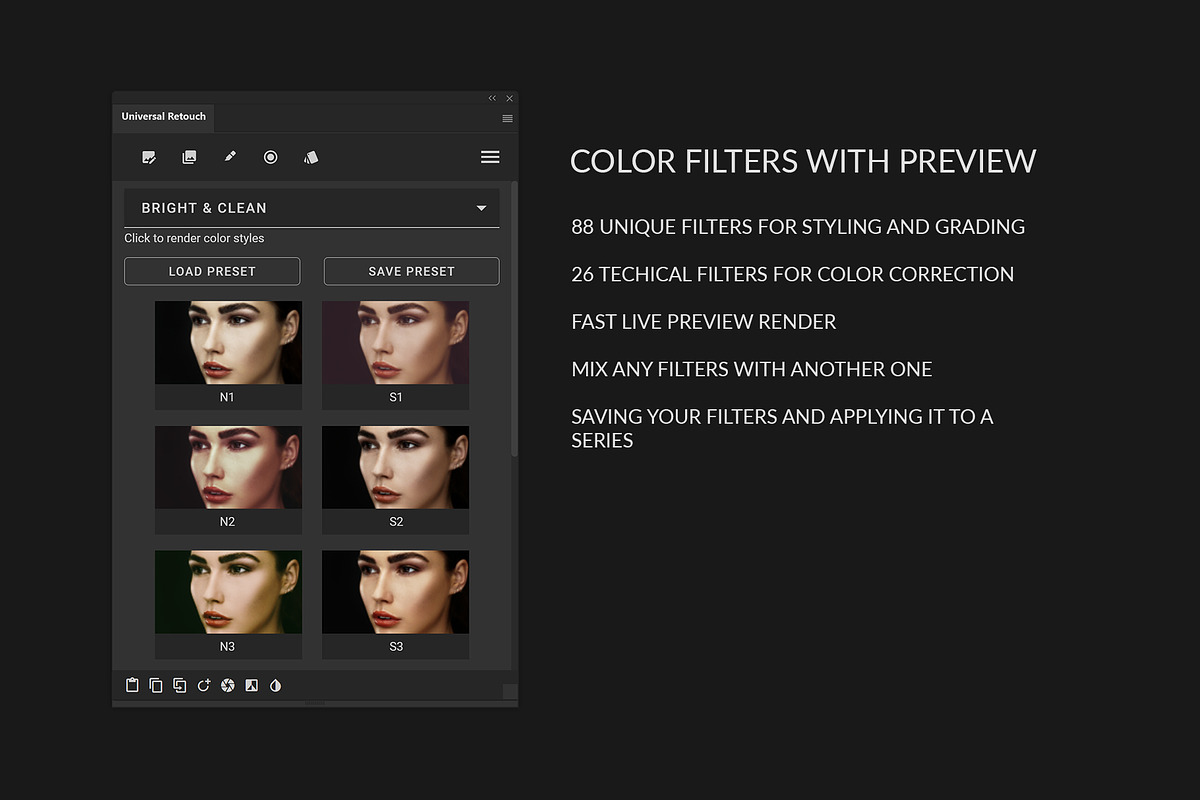The height and width of the screenshot is (800, 1200).
Task: Click the 'COLOR FILTERS WITH PREVIEW' heading
Action: (803, 161)
